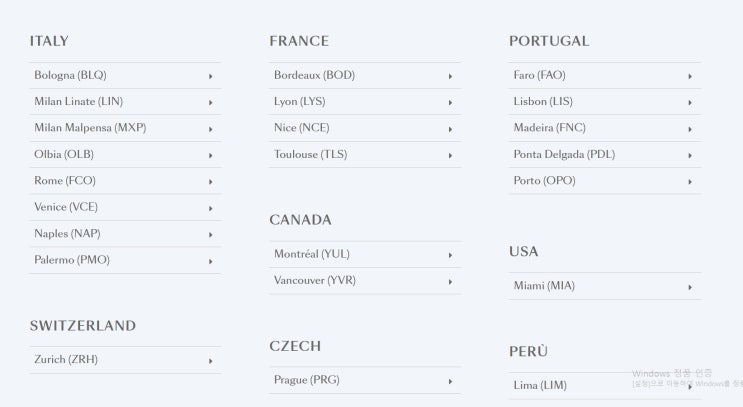Click the arrow beside Milan Malpensa (MXP)
The width and height of the screenshot is (743, 407).
tap(210, 129)
